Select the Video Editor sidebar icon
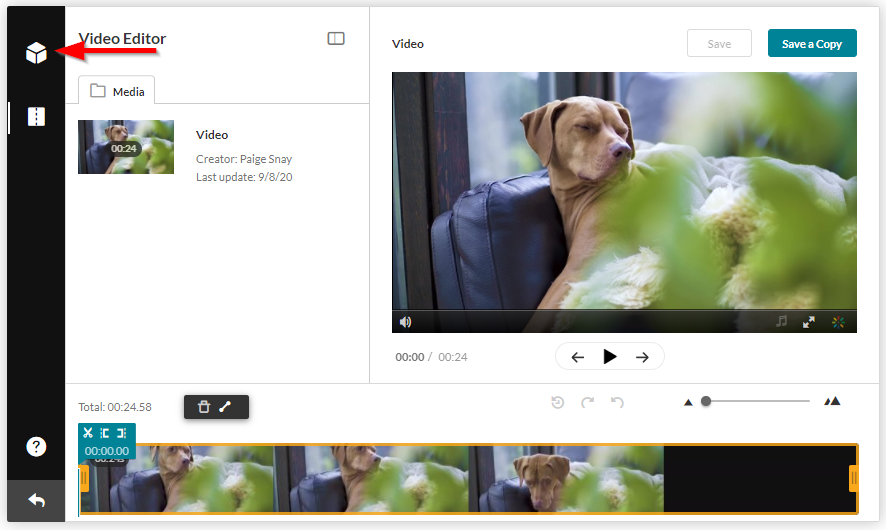Image resolution: width=886 pixels, height=530 pixels. (x=36, y=117)
